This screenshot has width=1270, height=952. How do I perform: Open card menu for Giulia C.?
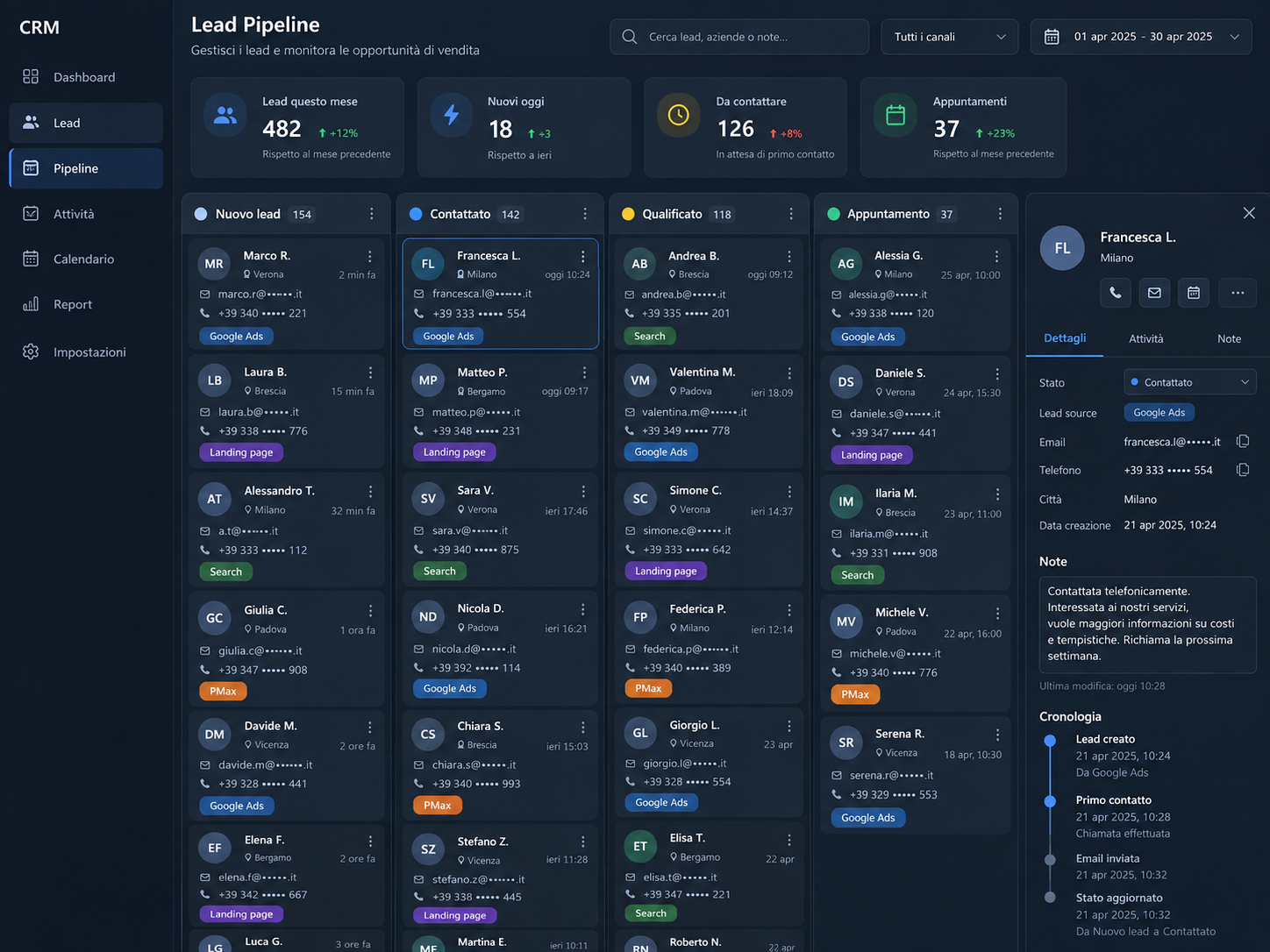click(370, 610)
